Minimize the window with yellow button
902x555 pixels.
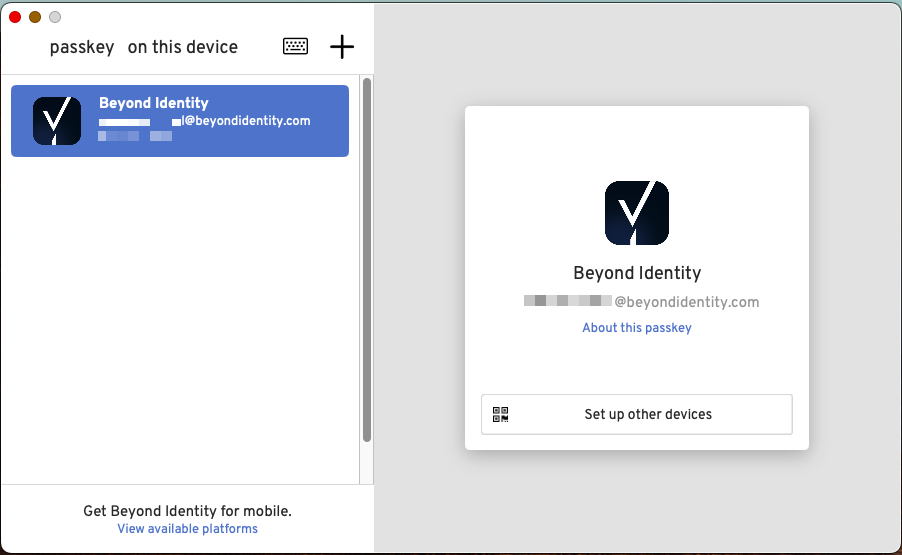(x=35, y=17)
